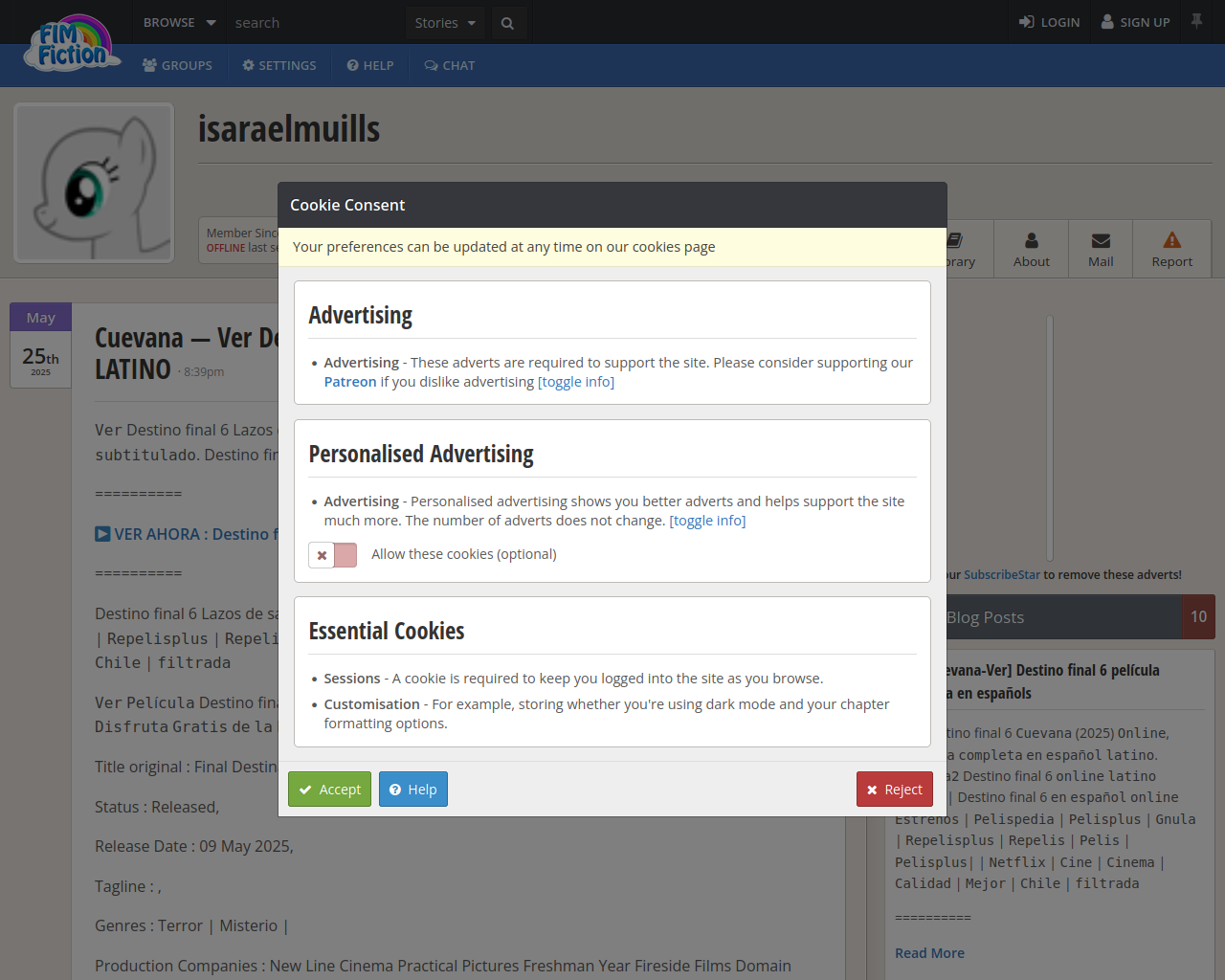
Task: Click the CHAT speech-bubbles icon
Action: coord(432,65)
